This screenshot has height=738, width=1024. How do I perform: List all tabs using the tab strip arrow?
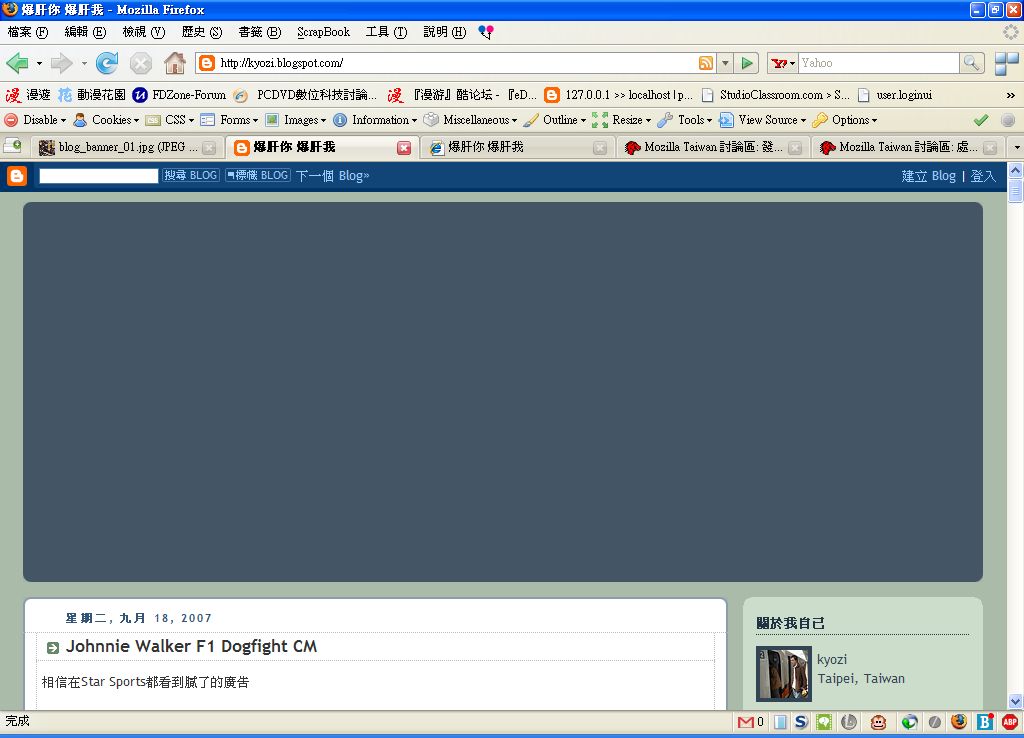(1017, 148)
